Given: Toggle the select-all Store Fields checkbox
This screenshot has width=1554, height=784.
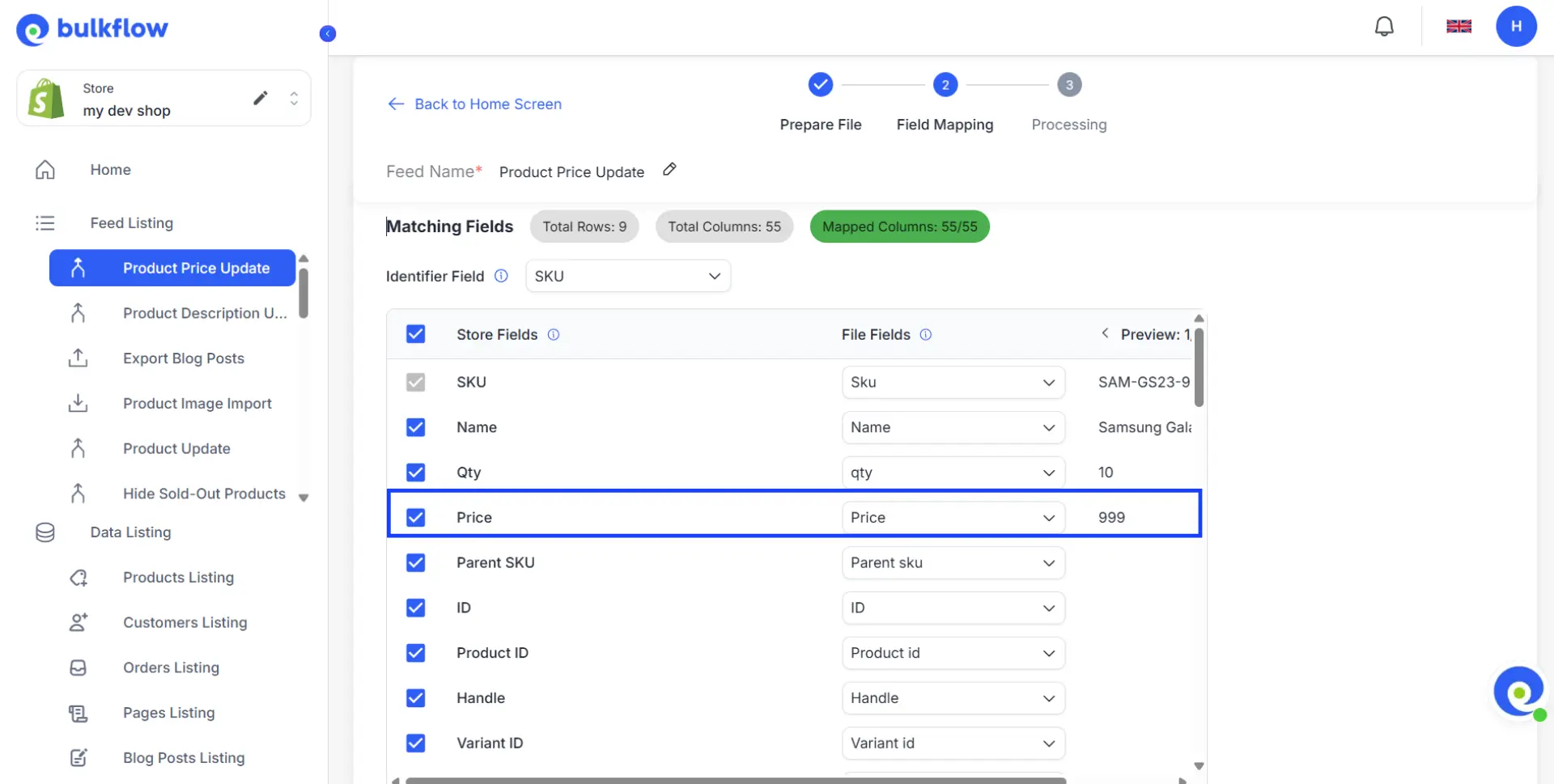Looking at the screenshot, I should coord(415,333).
